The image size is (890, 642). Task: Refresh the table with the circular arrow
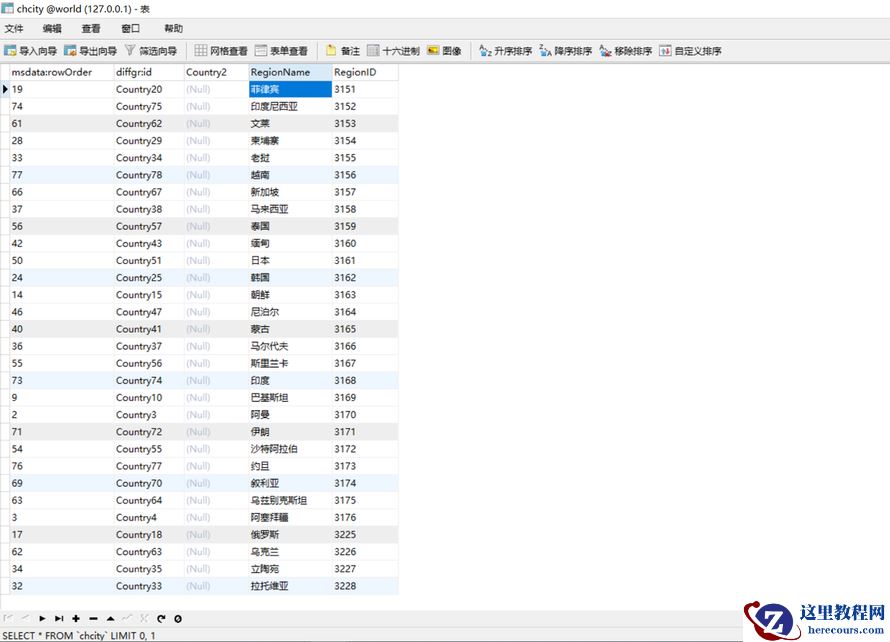(x=161, y=619)
